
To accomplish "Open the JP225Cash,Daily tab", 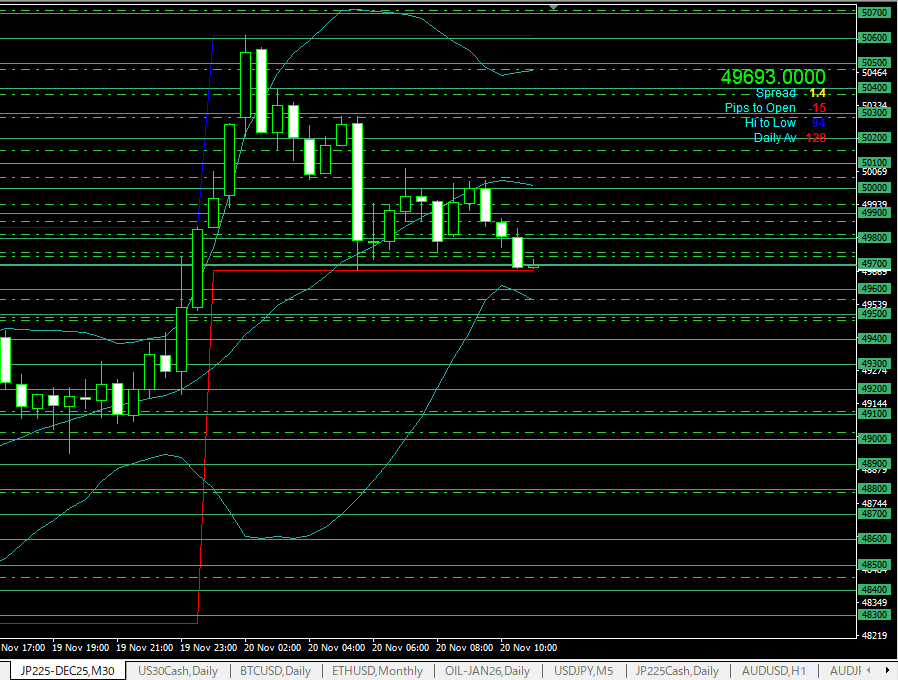I will point(677,671).
